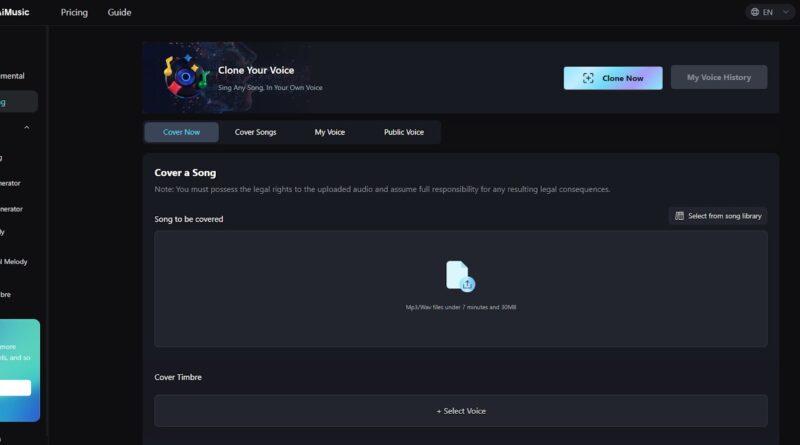Switch to the My Voice tab

pyautogui.click(x=330, y=132)
